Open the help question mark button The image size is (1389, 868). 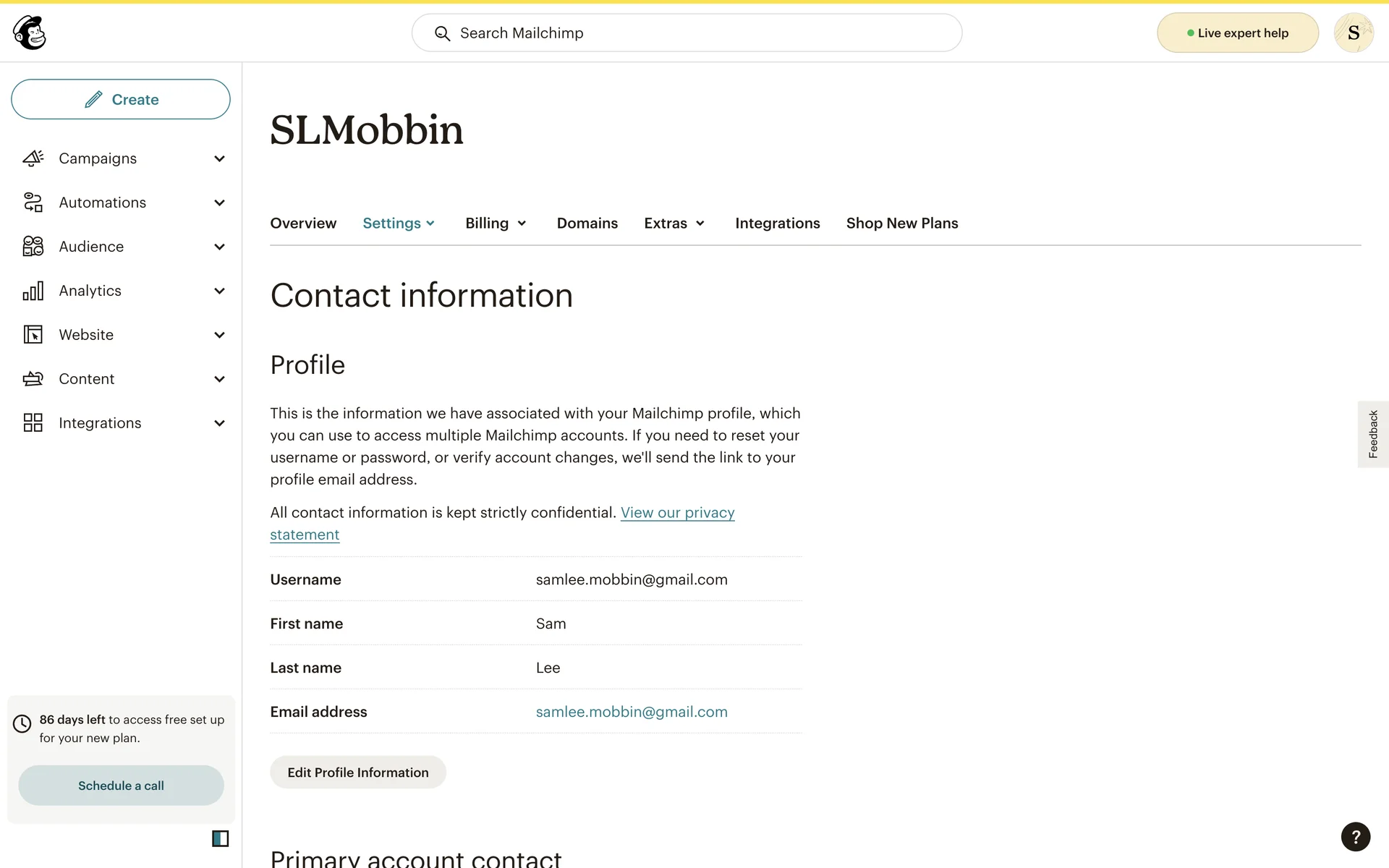click(1355, 837)
